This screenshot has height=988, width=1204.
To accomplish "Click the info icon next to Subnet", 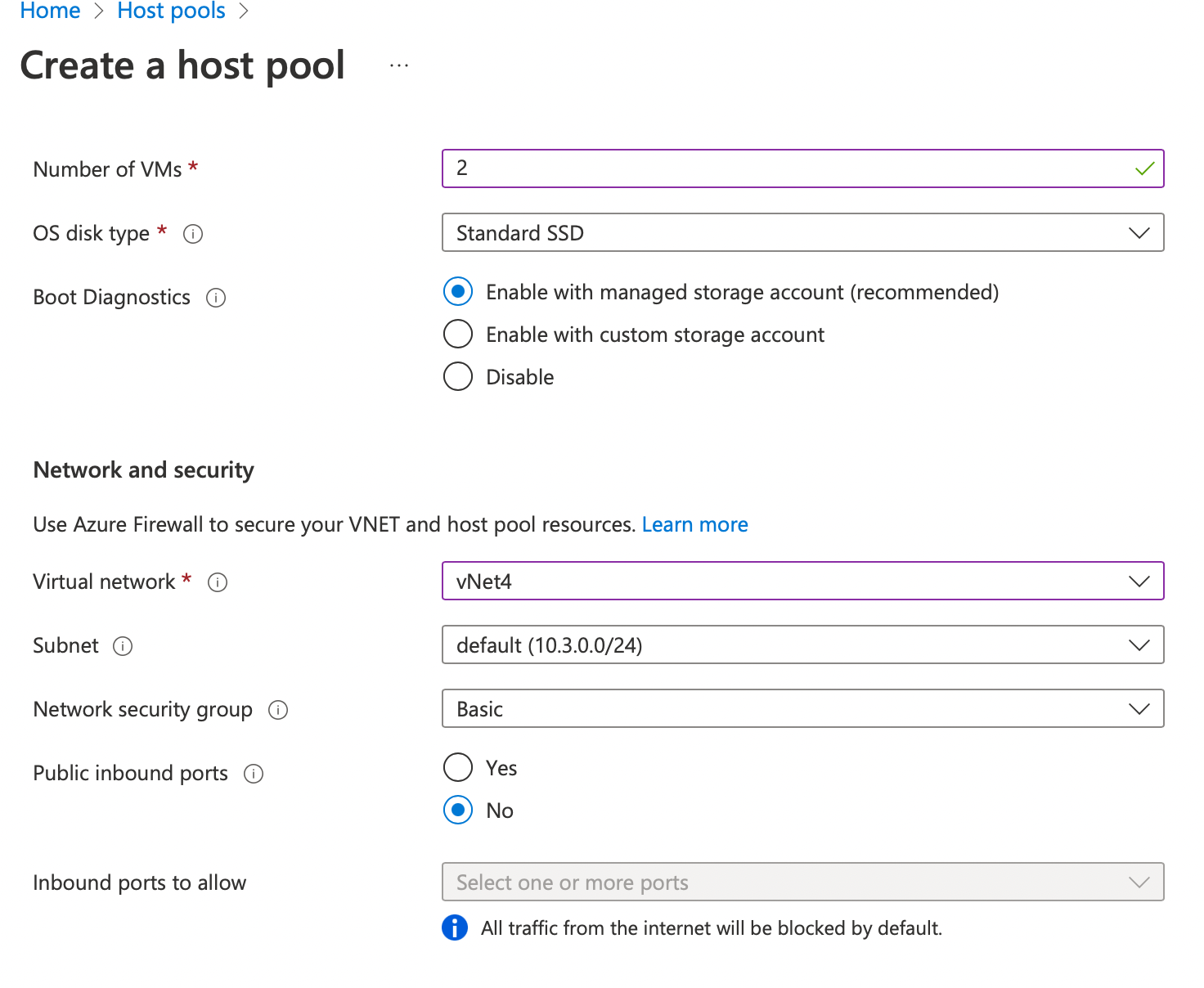I will [x=123, y=646].
